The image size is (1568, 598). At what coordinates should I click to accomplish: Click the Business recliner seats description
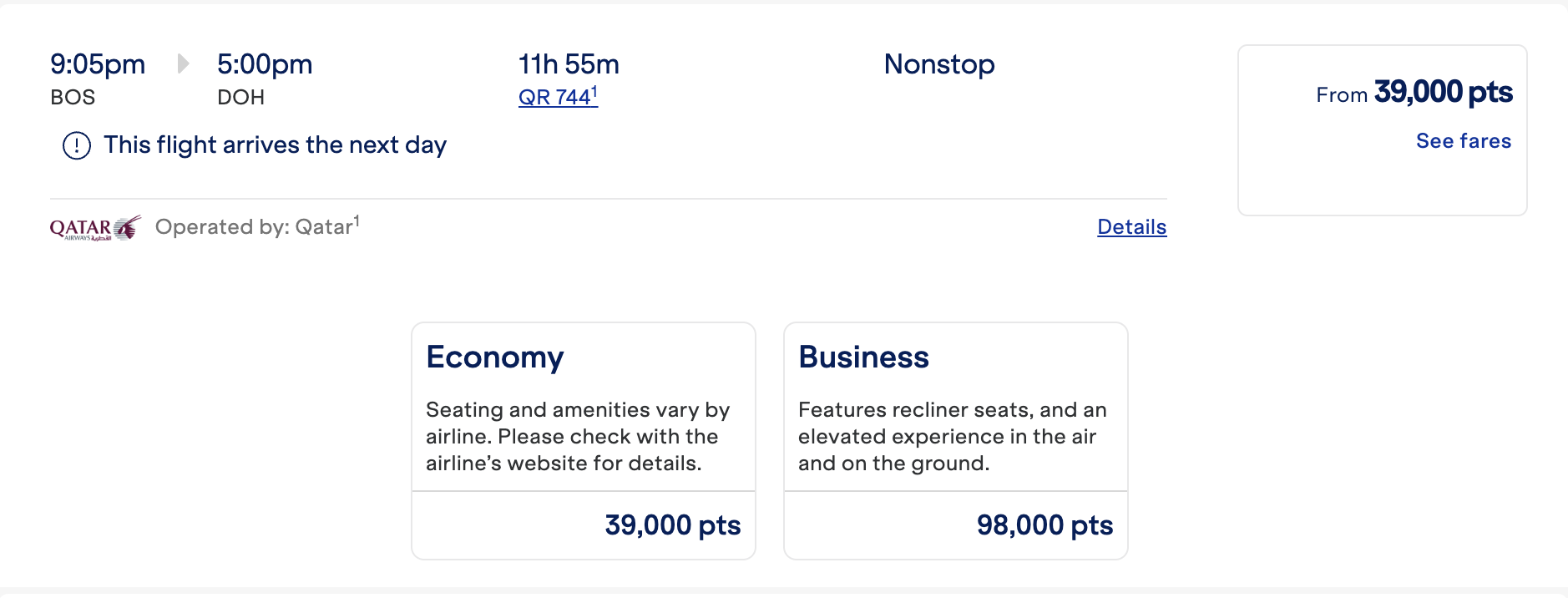953,437
